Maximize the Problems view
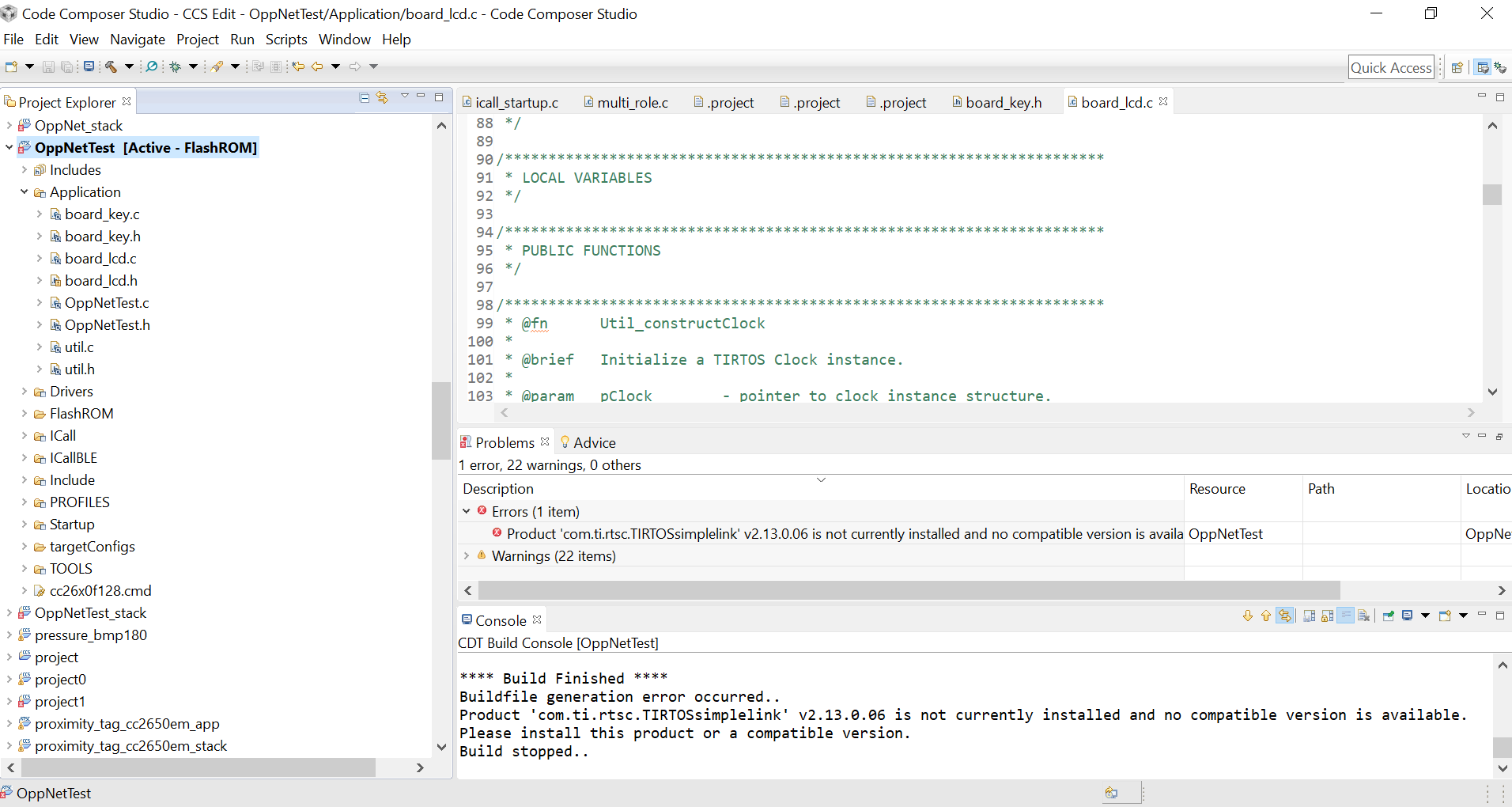 (1499, 436)
